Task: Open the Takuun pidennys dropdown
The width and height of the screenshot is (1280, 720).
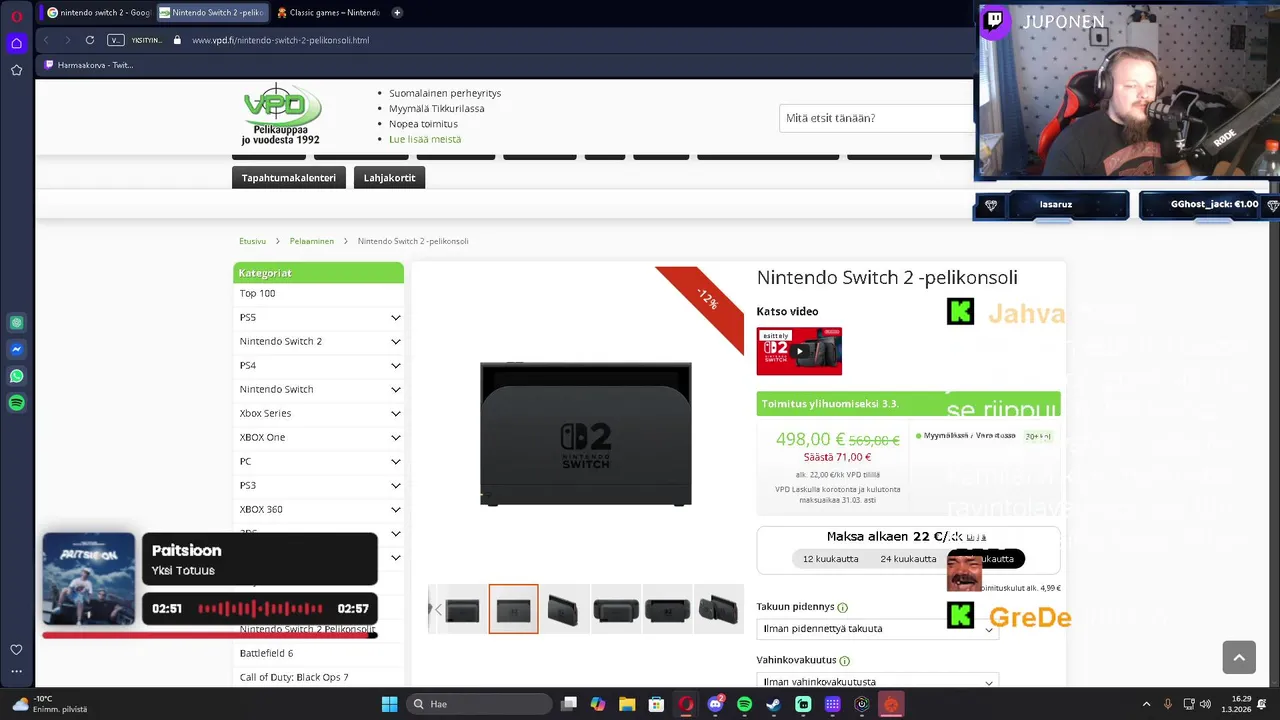Action: click(x=877, y=629)
